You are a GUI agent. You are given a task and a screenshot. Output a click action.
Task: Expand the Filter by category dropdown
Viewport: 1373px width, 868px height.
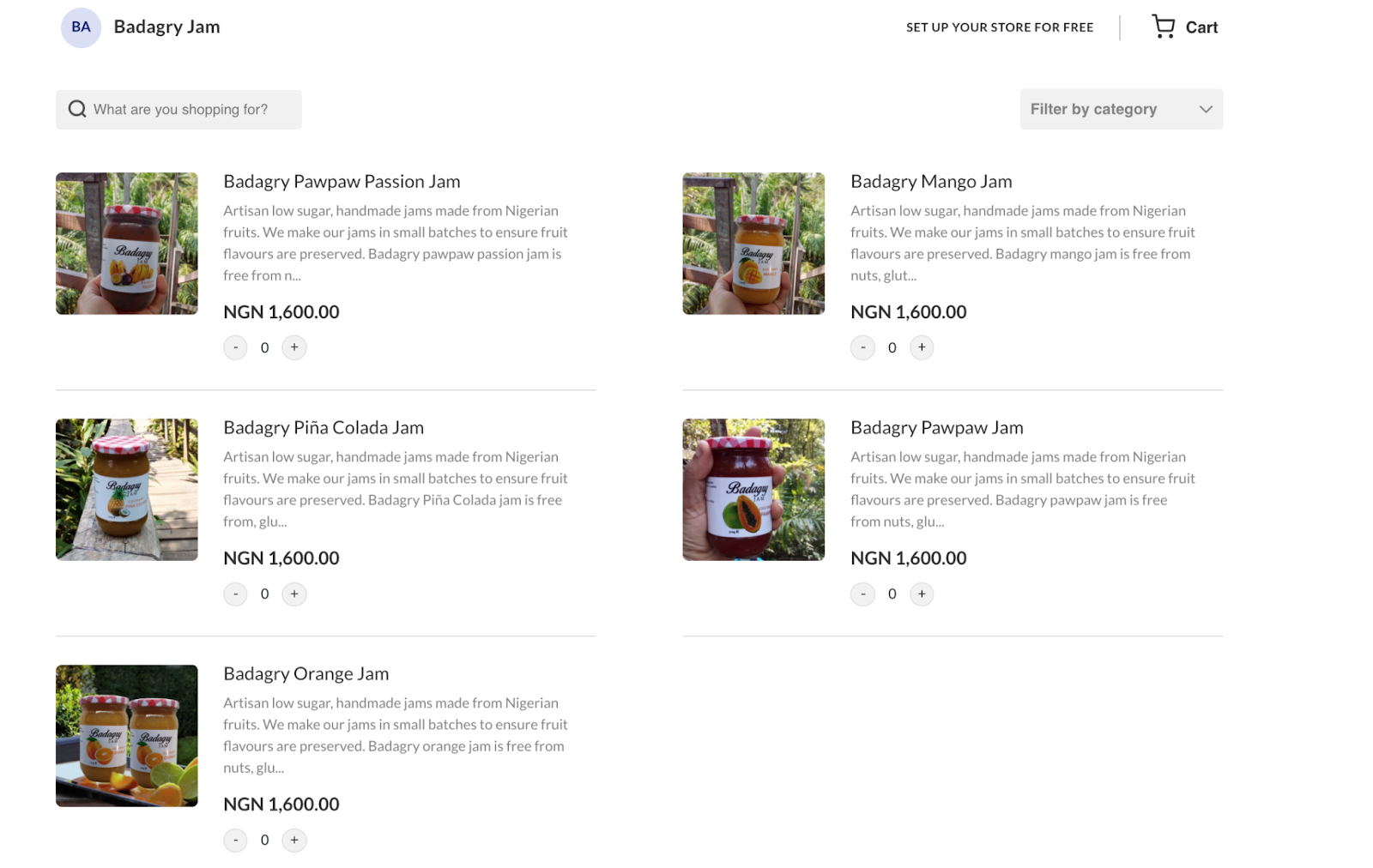(1121, 109)
